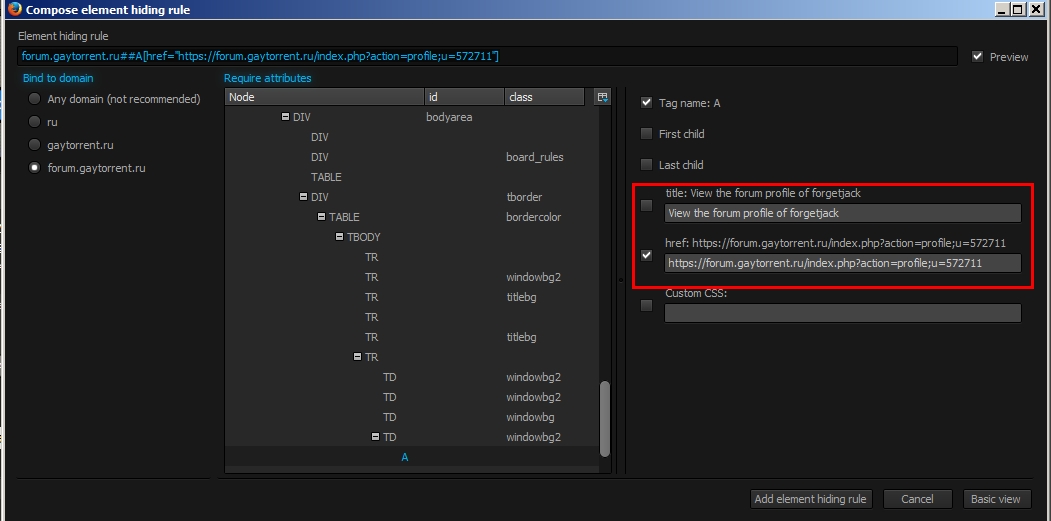Viewport: 1051px width, 521px height.
Task: Enable the title attribute checkbox
Action: [646, 205]
